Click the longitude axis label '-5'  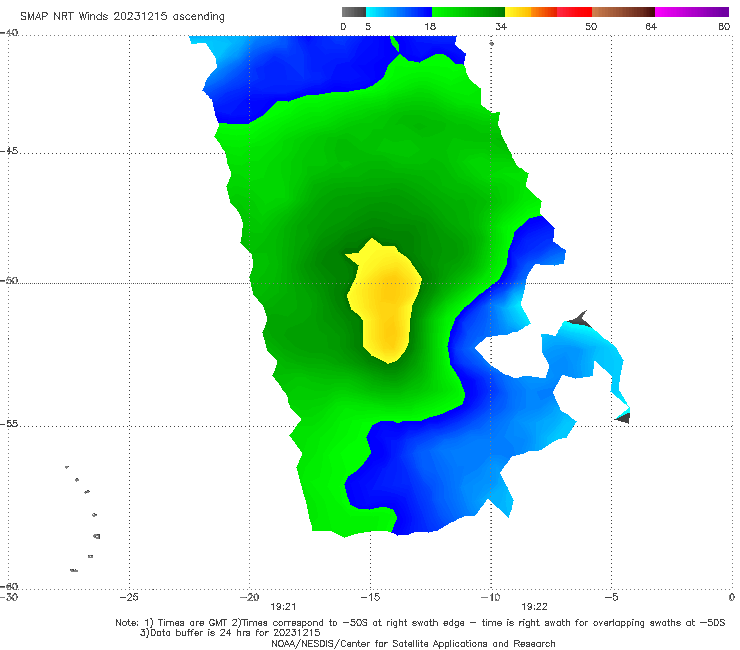(611, 597)
